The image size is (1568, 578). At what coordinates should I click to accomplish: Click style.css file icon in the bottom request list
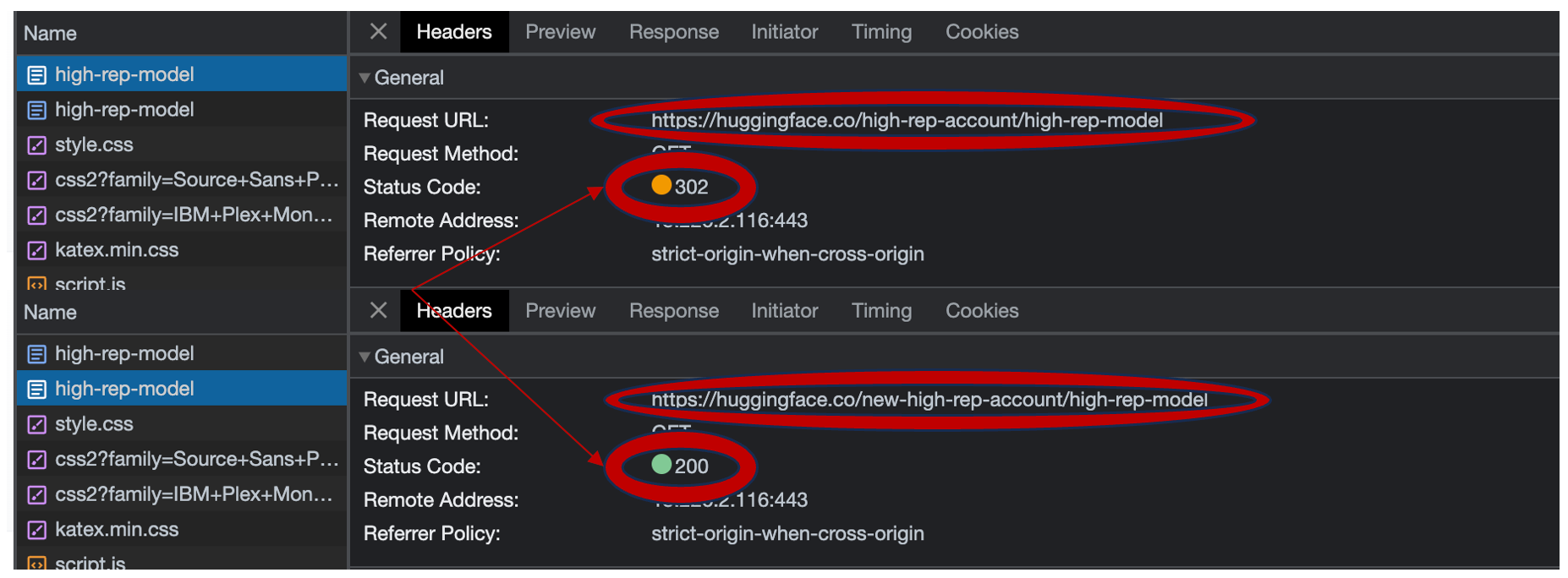[x=36, y=423]
